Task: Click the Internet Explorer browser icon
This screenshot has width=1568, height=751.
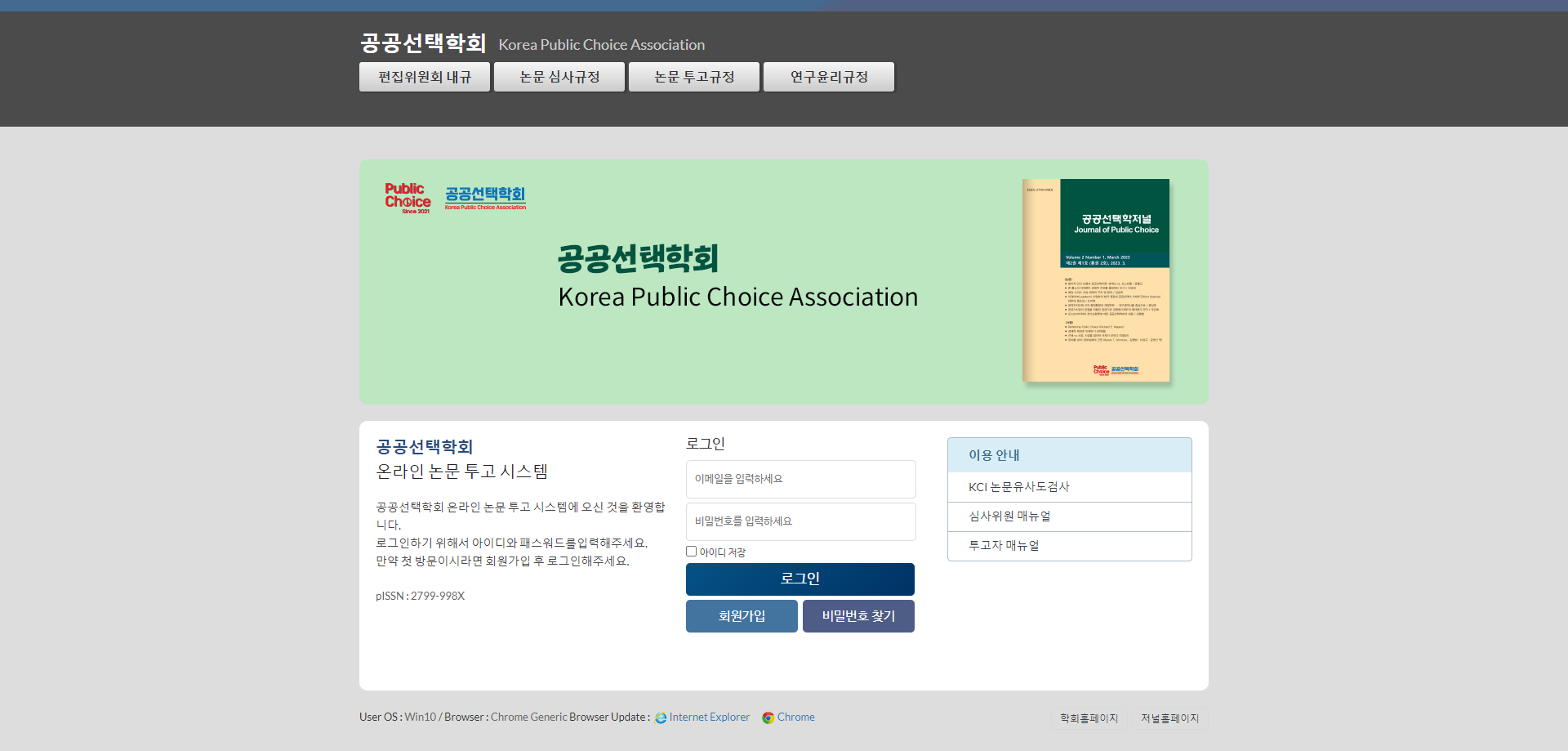Action: pos(661,717)
